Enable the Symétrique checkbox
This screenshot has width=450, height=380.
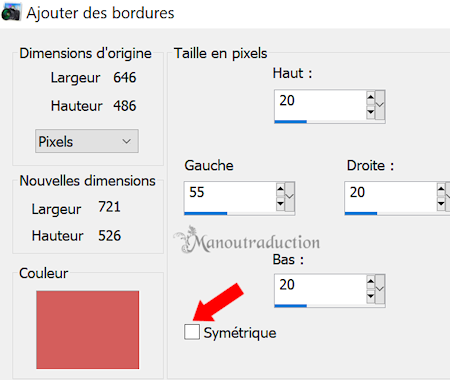tap(192, 332)
